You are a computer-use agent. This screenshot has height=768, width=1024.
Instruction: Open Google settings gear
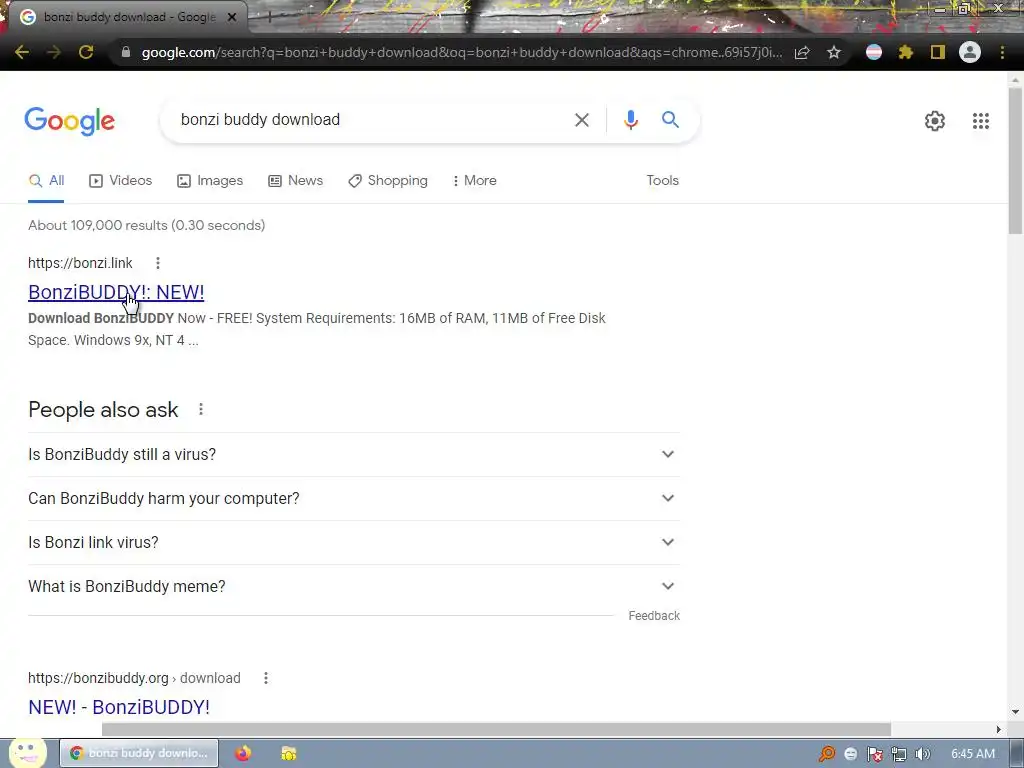tap(935, 121)
